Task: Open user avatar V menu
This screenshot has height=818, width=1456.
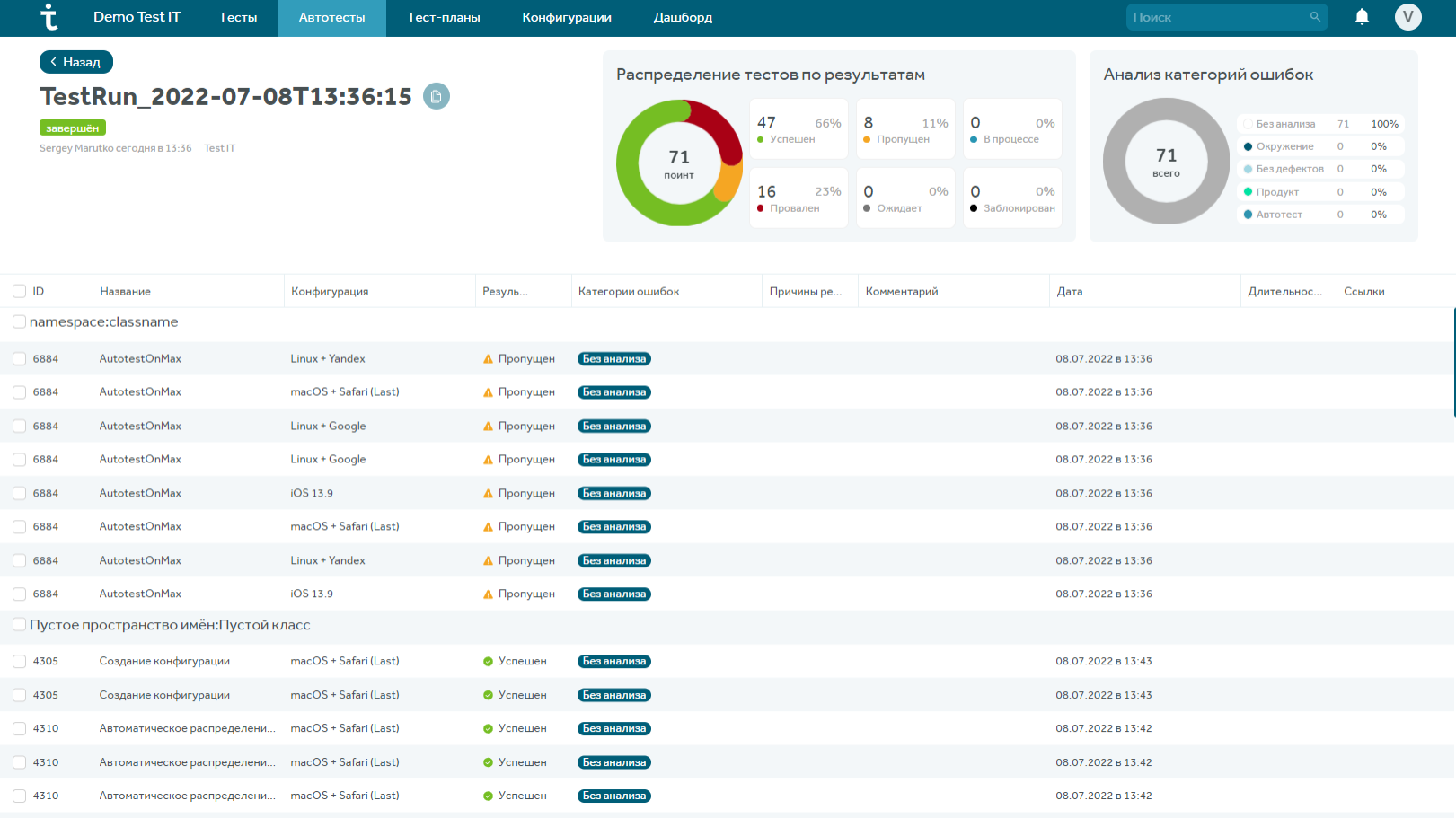Action: [1407, 17]
